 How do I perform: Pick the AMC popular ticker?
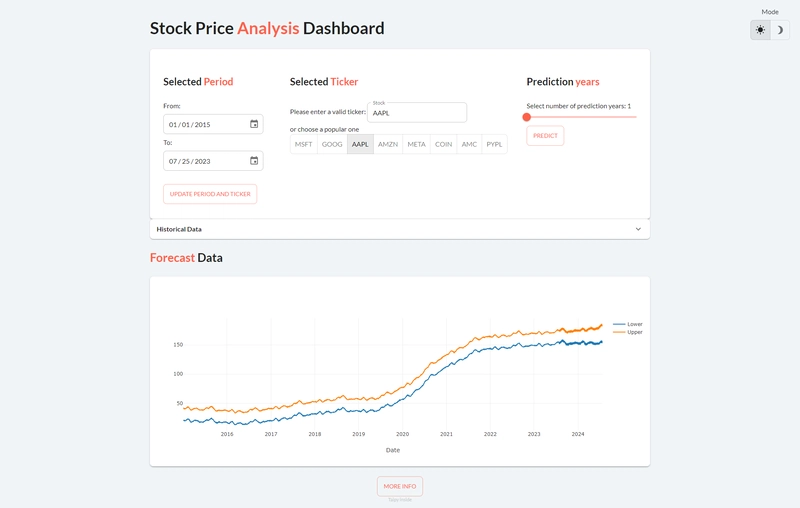(469, 144)
